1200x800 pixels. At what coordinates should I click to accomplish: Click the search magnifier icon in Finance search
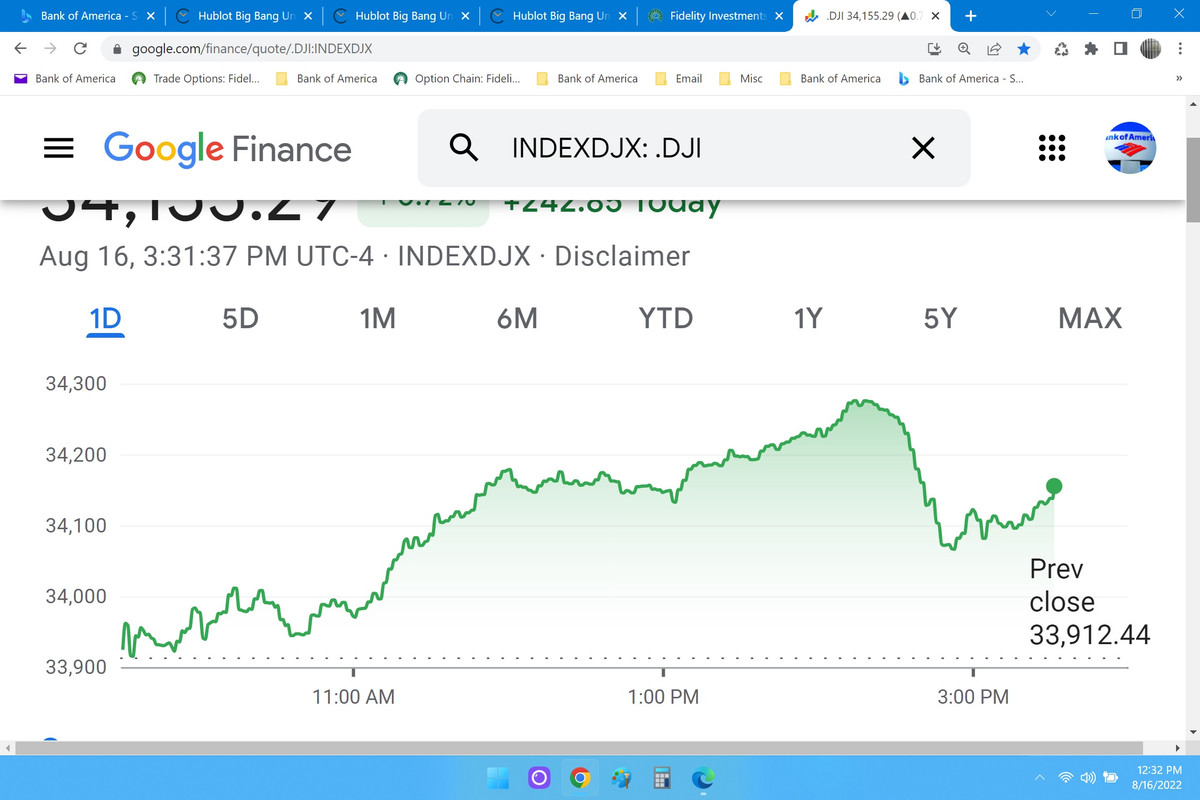pyautogui.click(x=464, y=148)
